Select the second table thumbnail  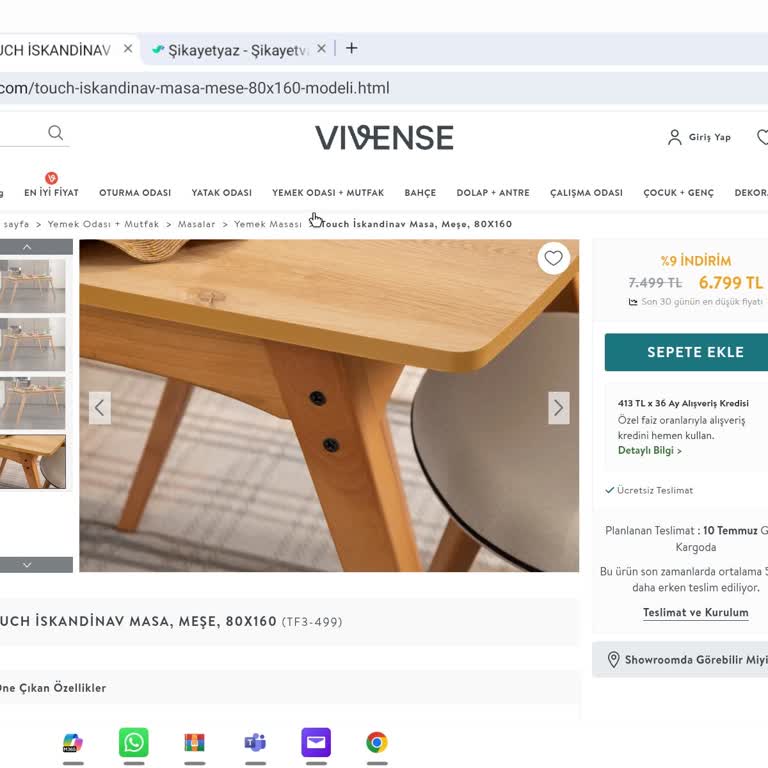click(32, 344)
